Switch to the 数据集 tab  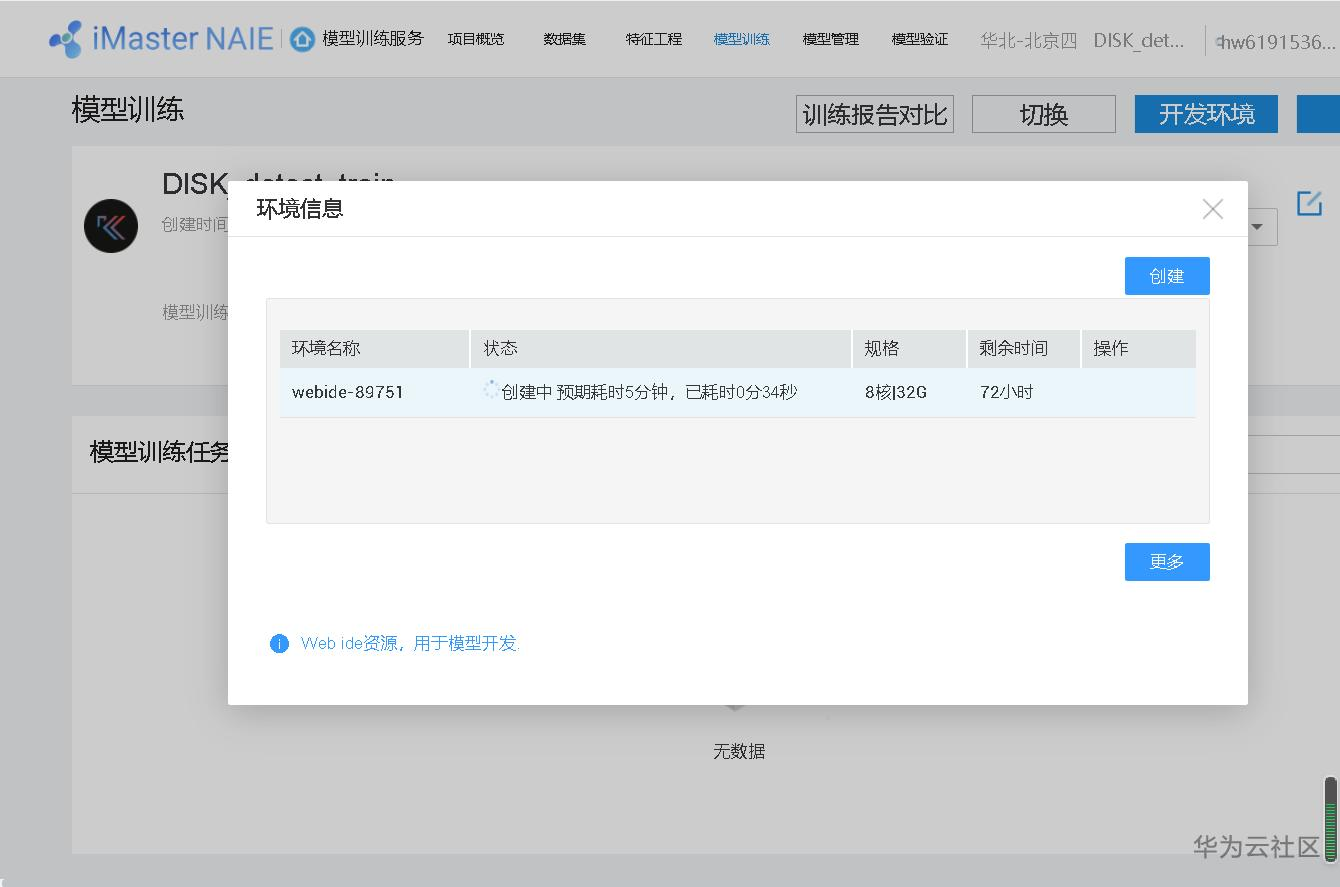pos(565,39)
